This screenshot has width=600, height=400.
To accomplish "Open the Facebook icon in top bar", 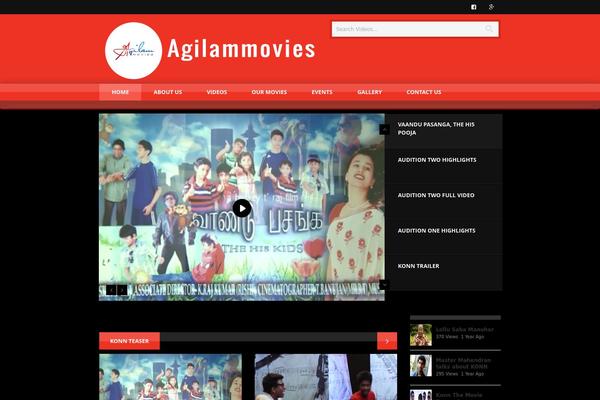I will (x=474, y=7).
